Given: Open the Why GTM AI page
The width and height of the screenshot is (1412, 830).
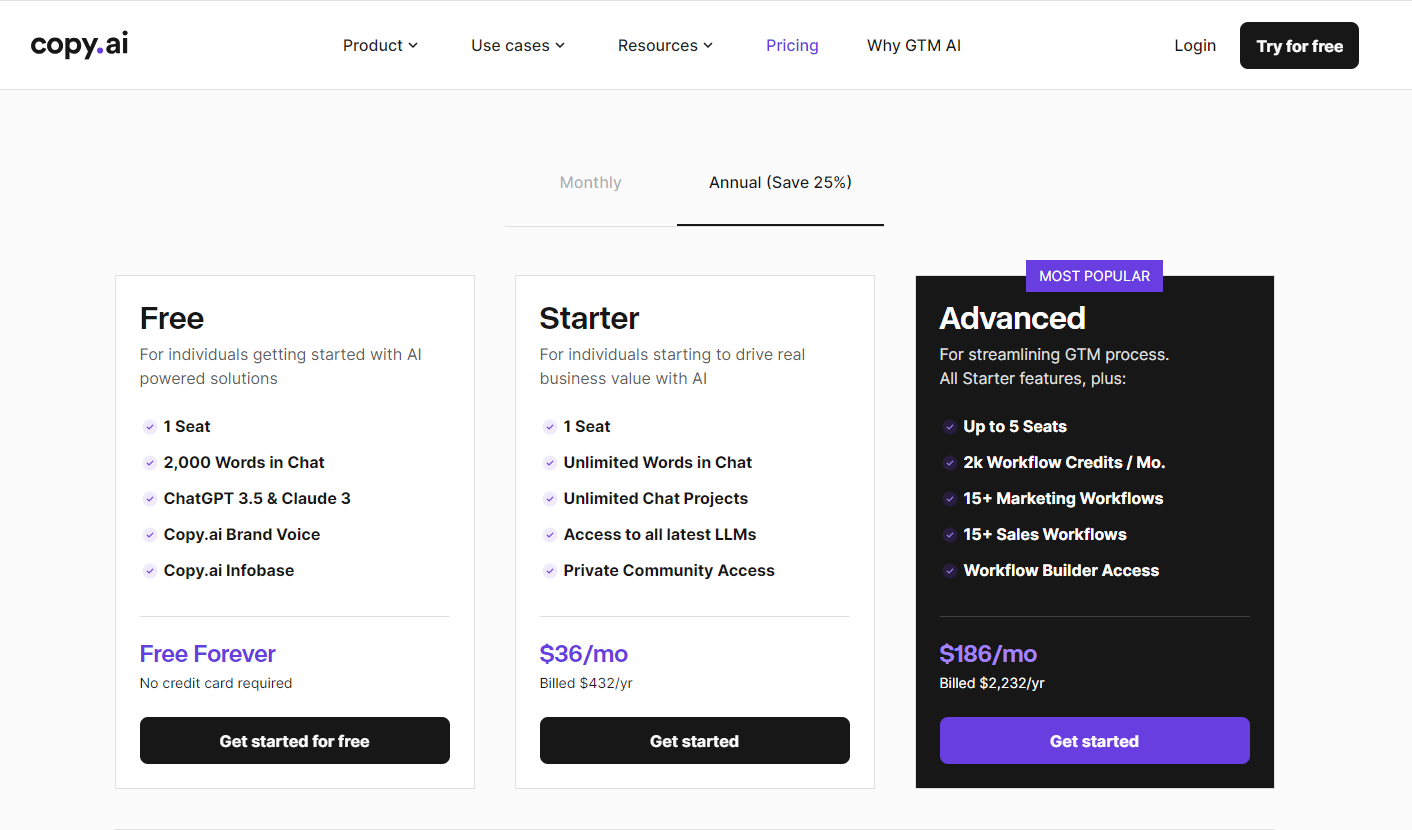Looking at the screenshot, I should pos(914,45).
